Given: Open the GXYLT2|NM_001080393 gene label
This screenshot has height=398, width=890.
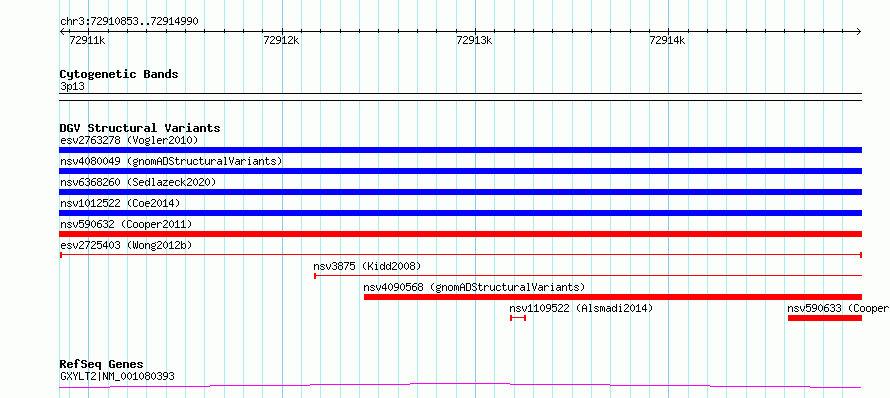Looking at the screenshot, I should click(117, 376).
